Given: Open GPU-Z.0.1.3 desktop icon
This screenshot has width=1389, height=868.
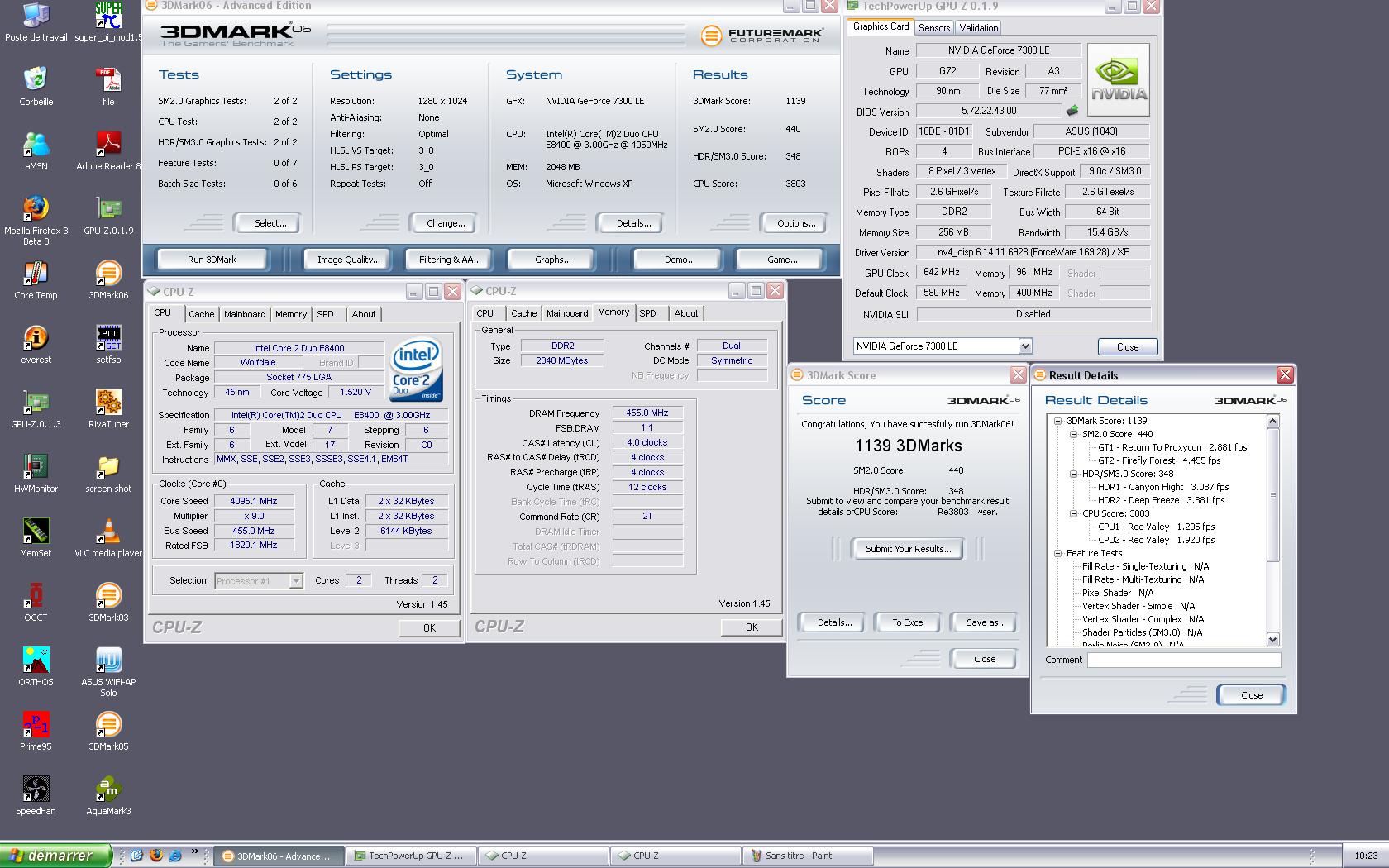Looking at the screenshot, I should 36,409.
